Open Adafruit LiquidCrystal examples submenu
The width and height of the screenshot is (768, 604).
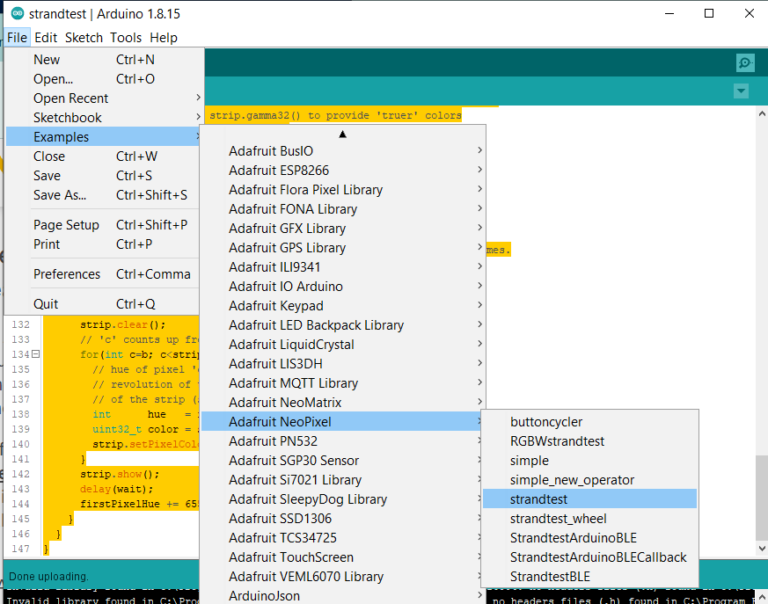(x=343, y=344)
